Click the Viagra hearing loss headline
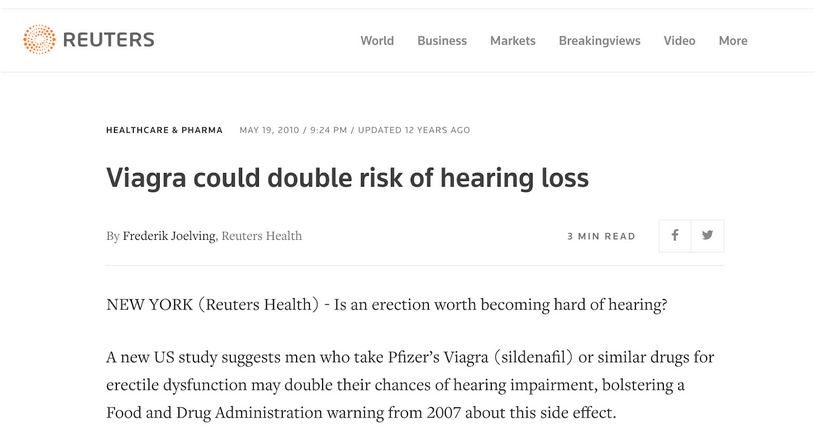The image size is (814, 448). [348, 179]
